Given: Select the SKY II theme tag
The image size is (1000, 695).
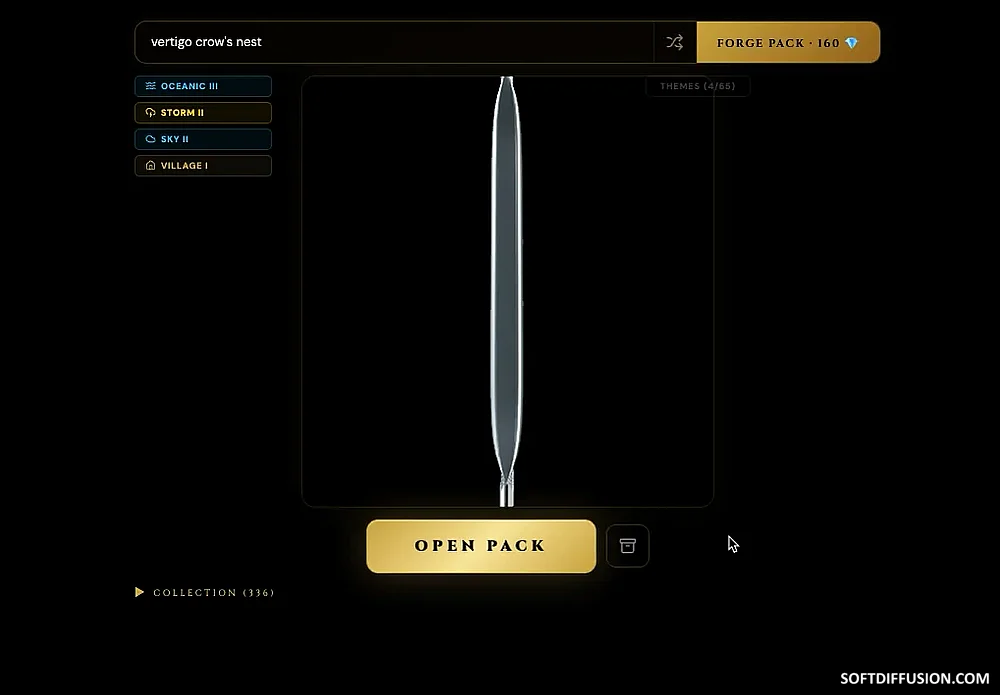Looking at the screenshot, I should pos(203,139).
